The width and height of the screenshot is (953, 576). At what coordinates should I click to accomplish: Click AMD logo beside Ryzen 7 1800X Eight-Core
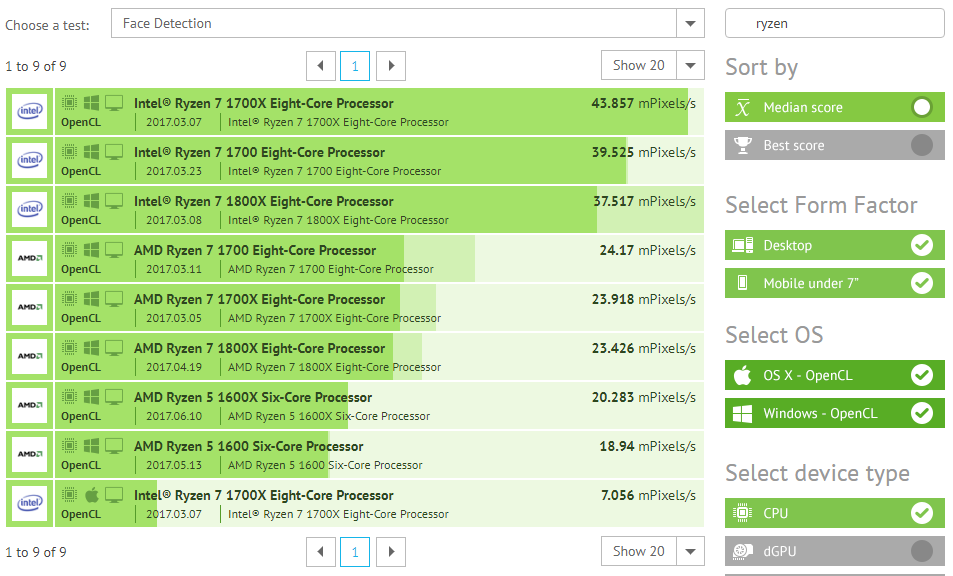pos(30,357)
